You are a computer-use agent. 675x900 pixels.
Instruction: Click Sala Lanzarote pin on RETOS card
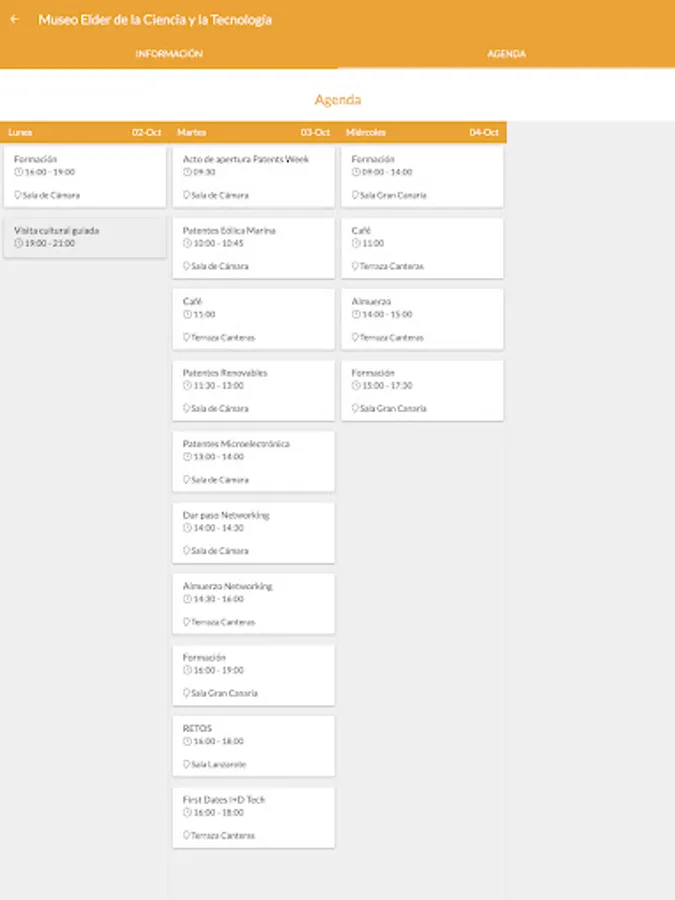click(x=187, y=765)
